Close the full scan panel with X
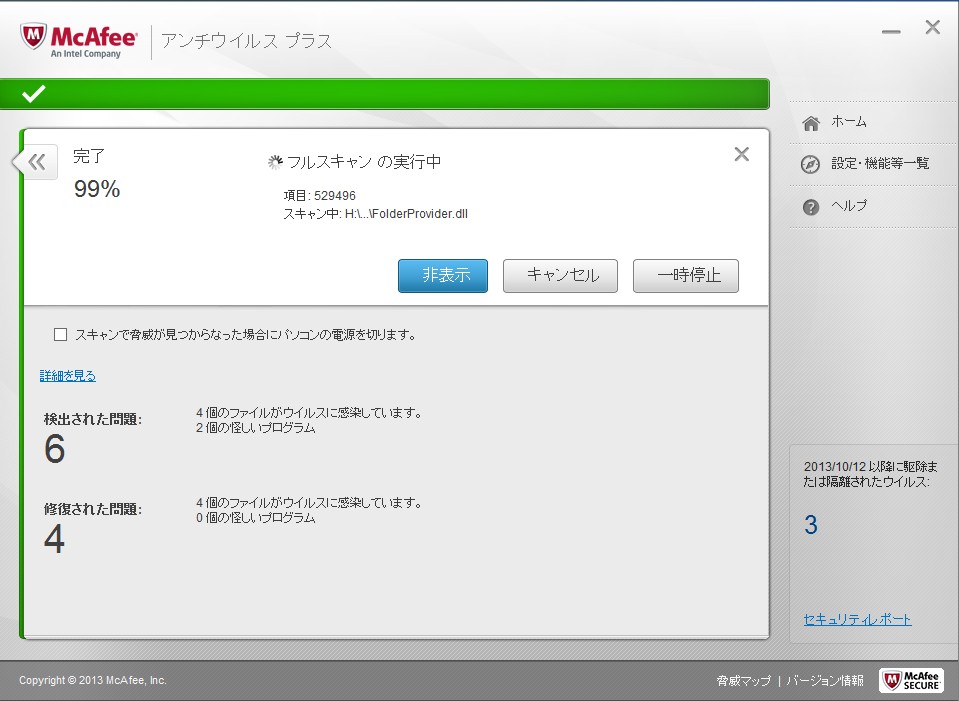The height and width of the screenshot is (701, 959). (x=741, y=154)
